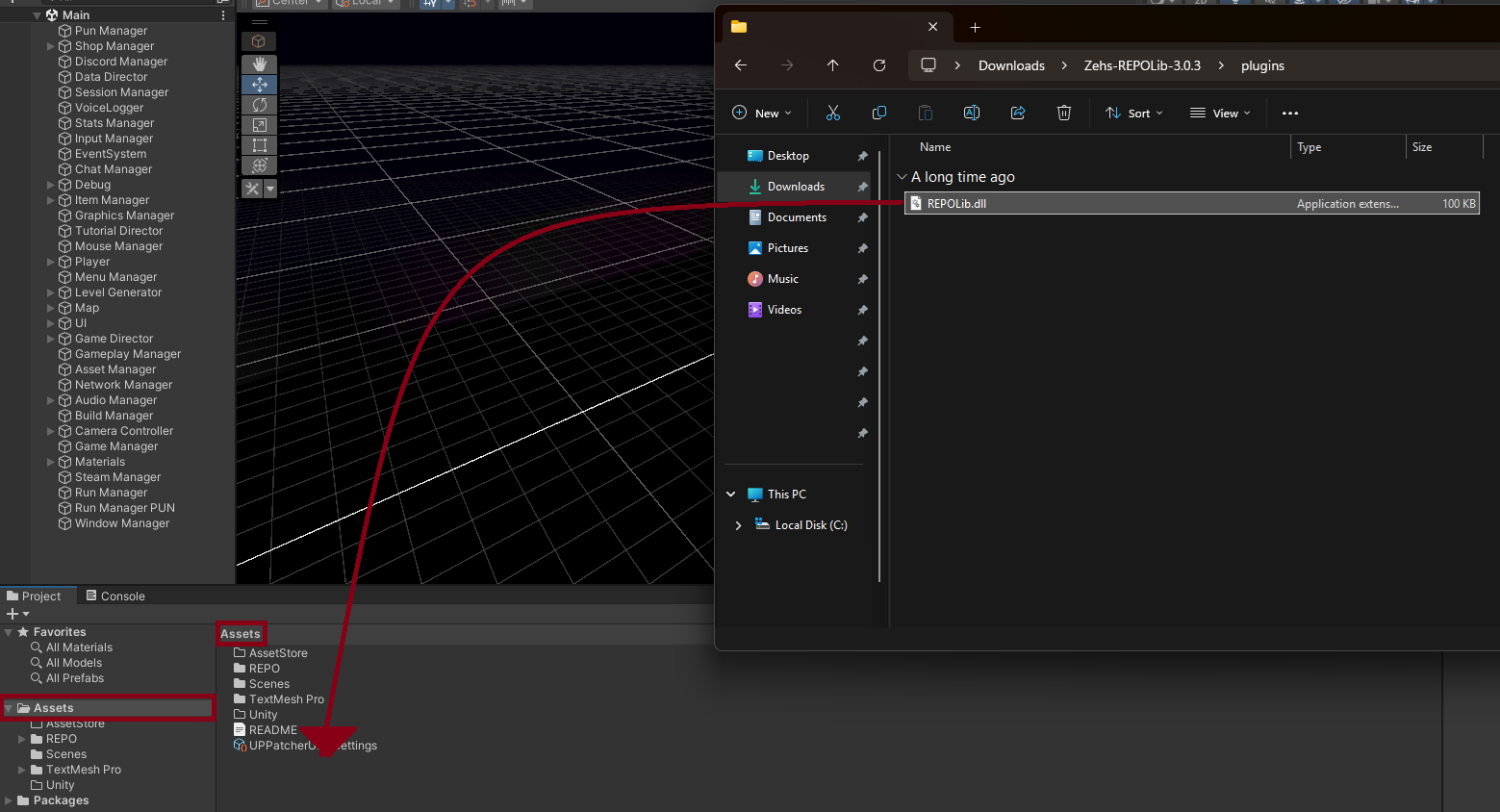Switch to the Console tab

click(114, 595)
